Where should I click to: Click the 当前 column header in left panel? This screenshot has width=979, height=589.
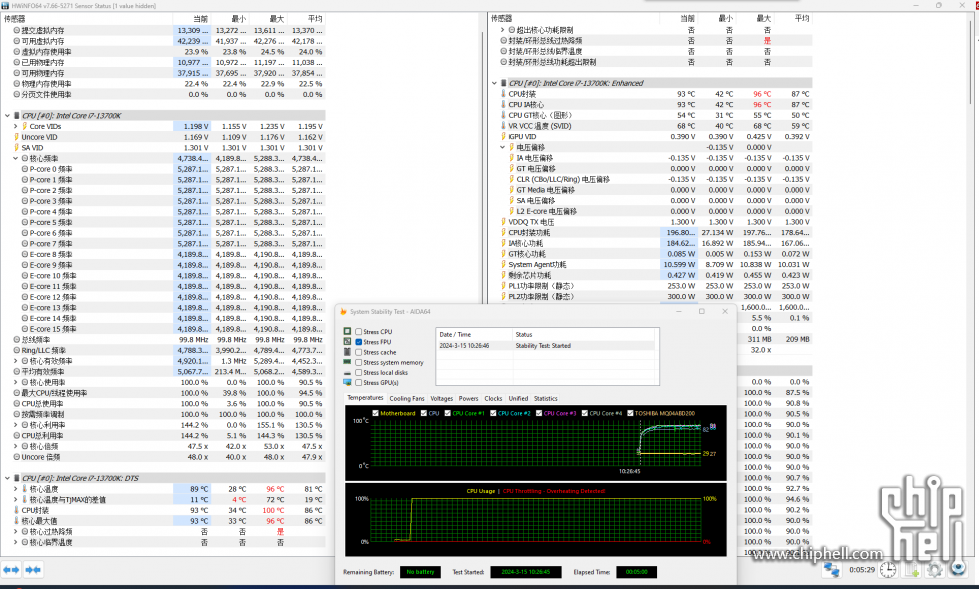[x=192, y=19]
